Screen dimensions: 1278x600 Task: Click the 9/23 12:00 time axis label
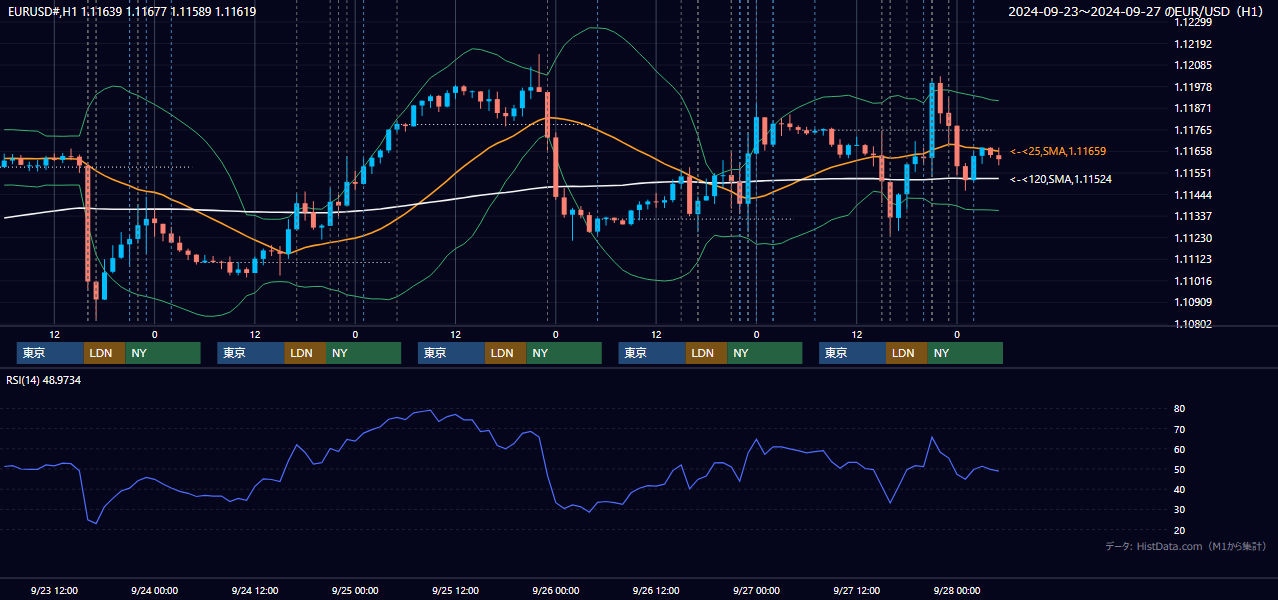point(54,590)
